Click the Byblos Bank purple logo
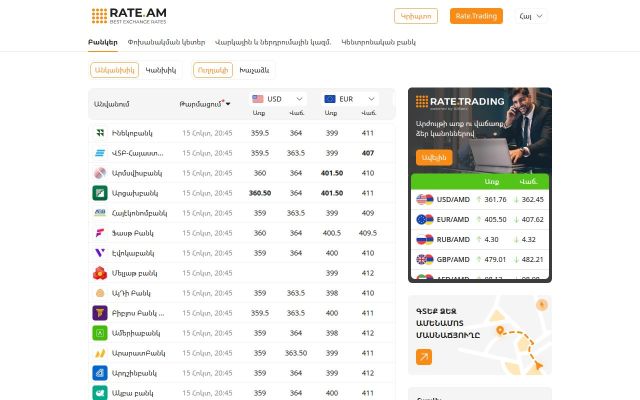Image resolution: width=640 pixels, height=400 pixels. pos(100,313)
